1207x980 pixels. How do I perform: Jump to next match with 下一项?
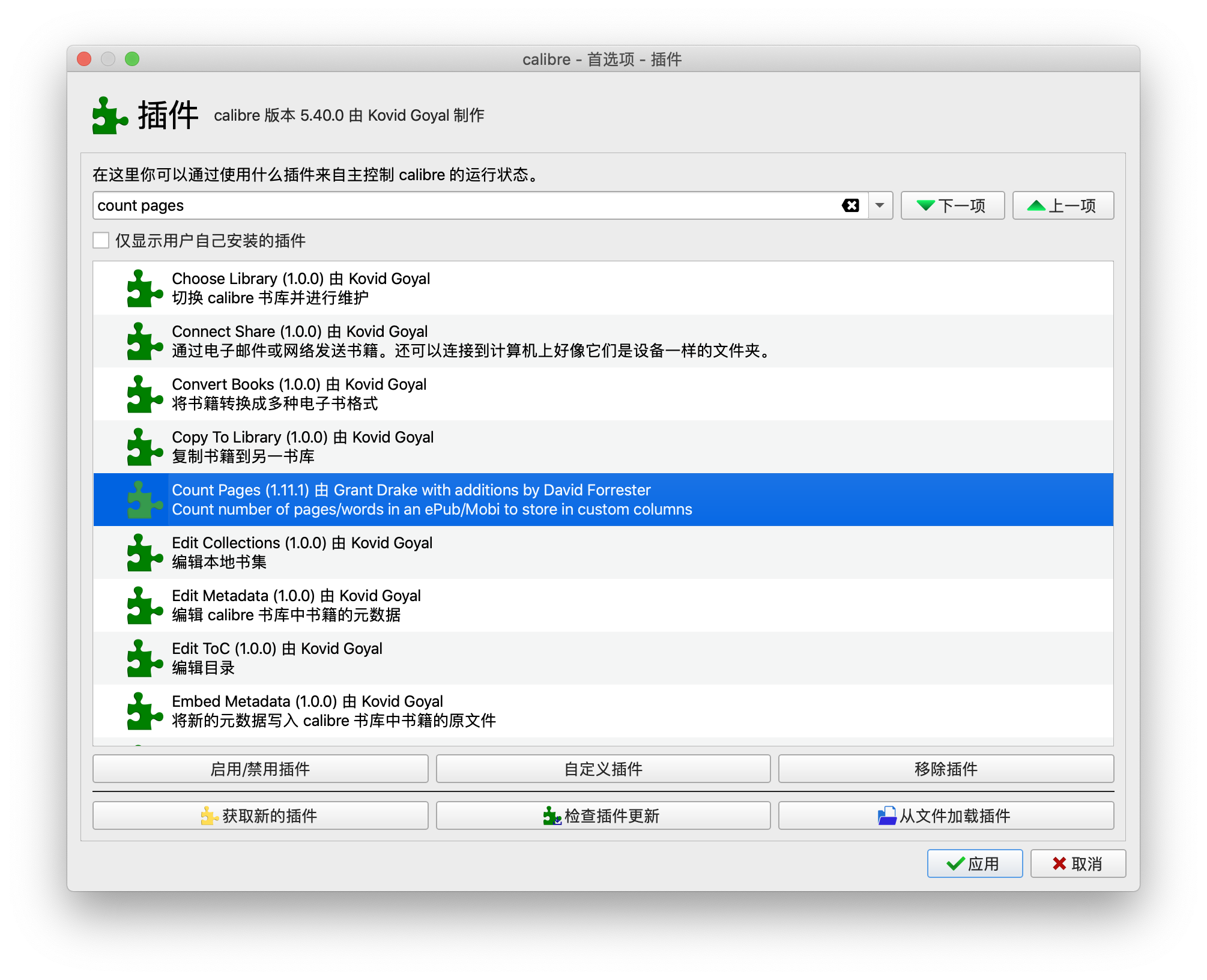tap(952, 206)
